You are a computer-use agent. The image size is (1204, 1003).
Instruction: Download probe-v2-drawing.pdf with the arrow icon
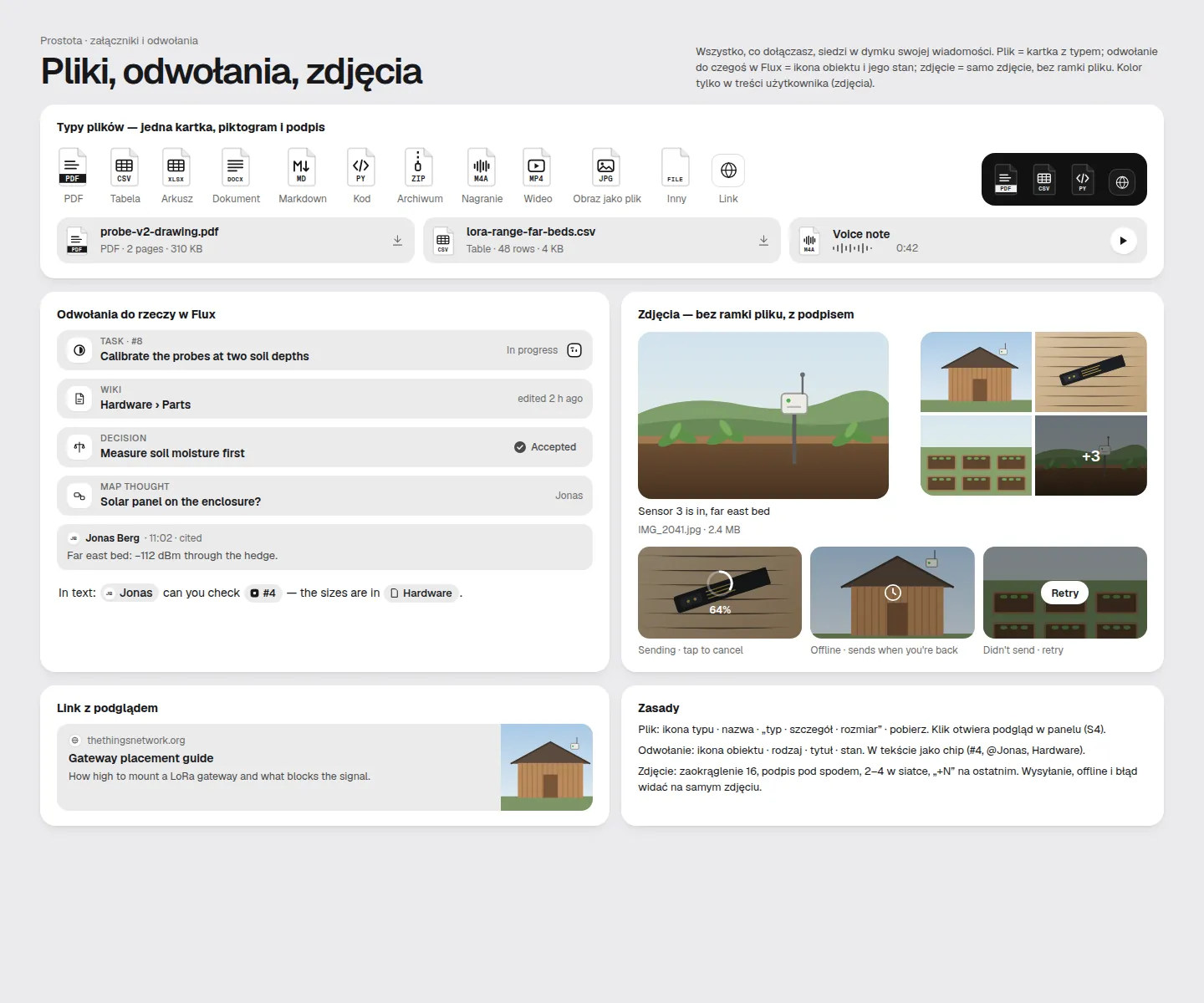397,240
